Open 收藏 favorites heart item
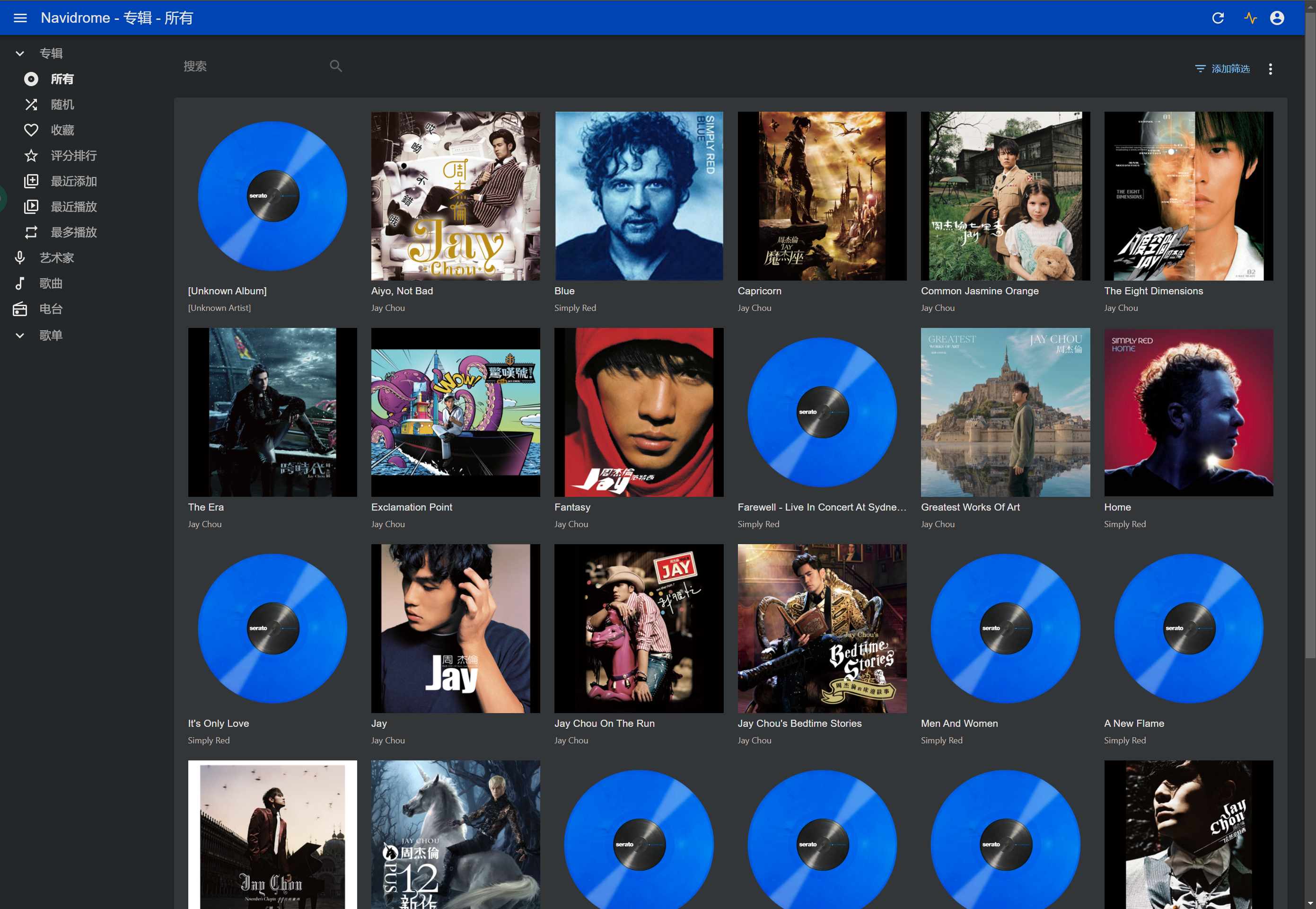Viewport: 1316px width, 909px height. 61,130
